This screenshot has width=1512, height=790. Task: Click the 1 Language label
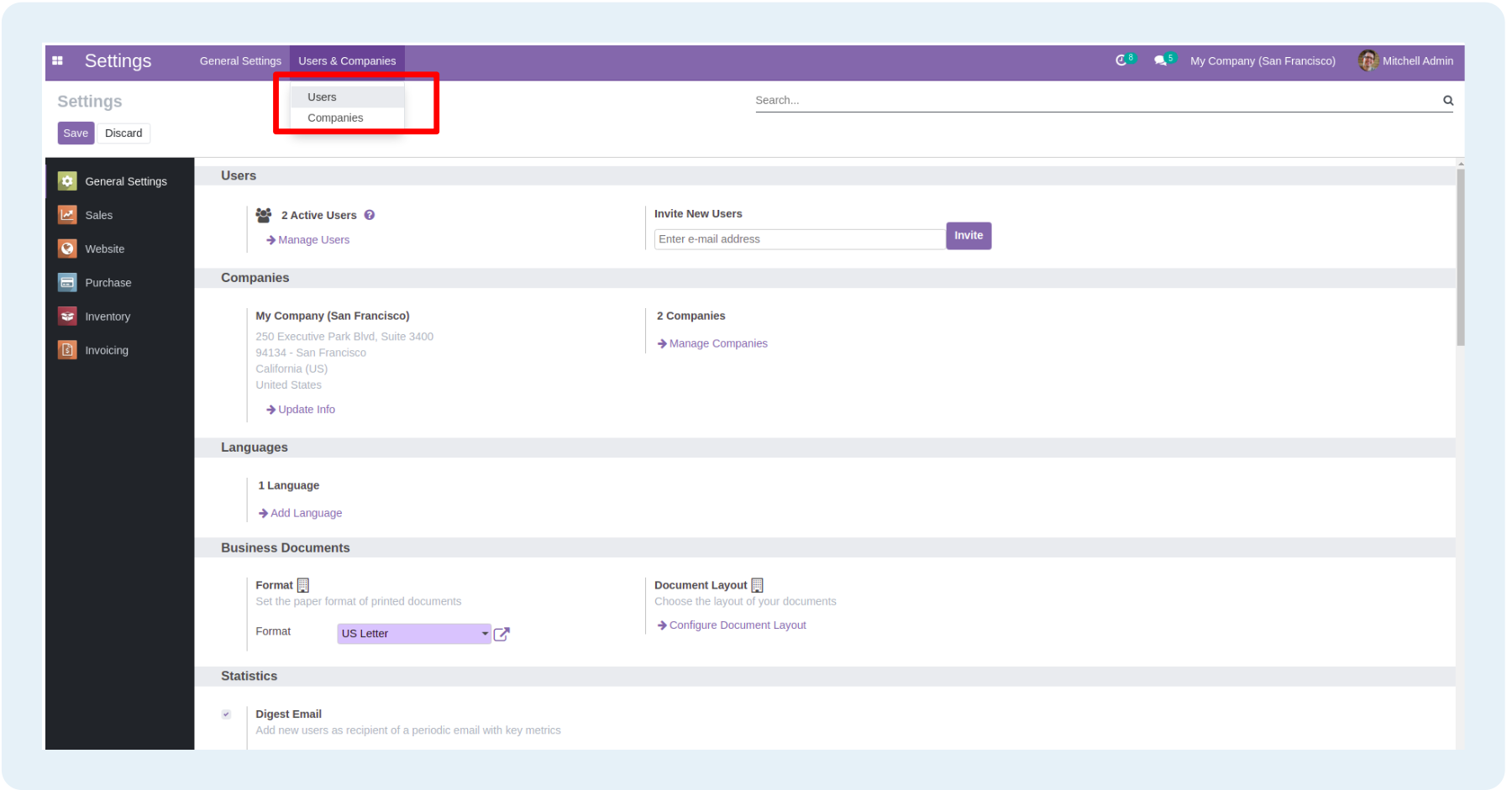288,485
